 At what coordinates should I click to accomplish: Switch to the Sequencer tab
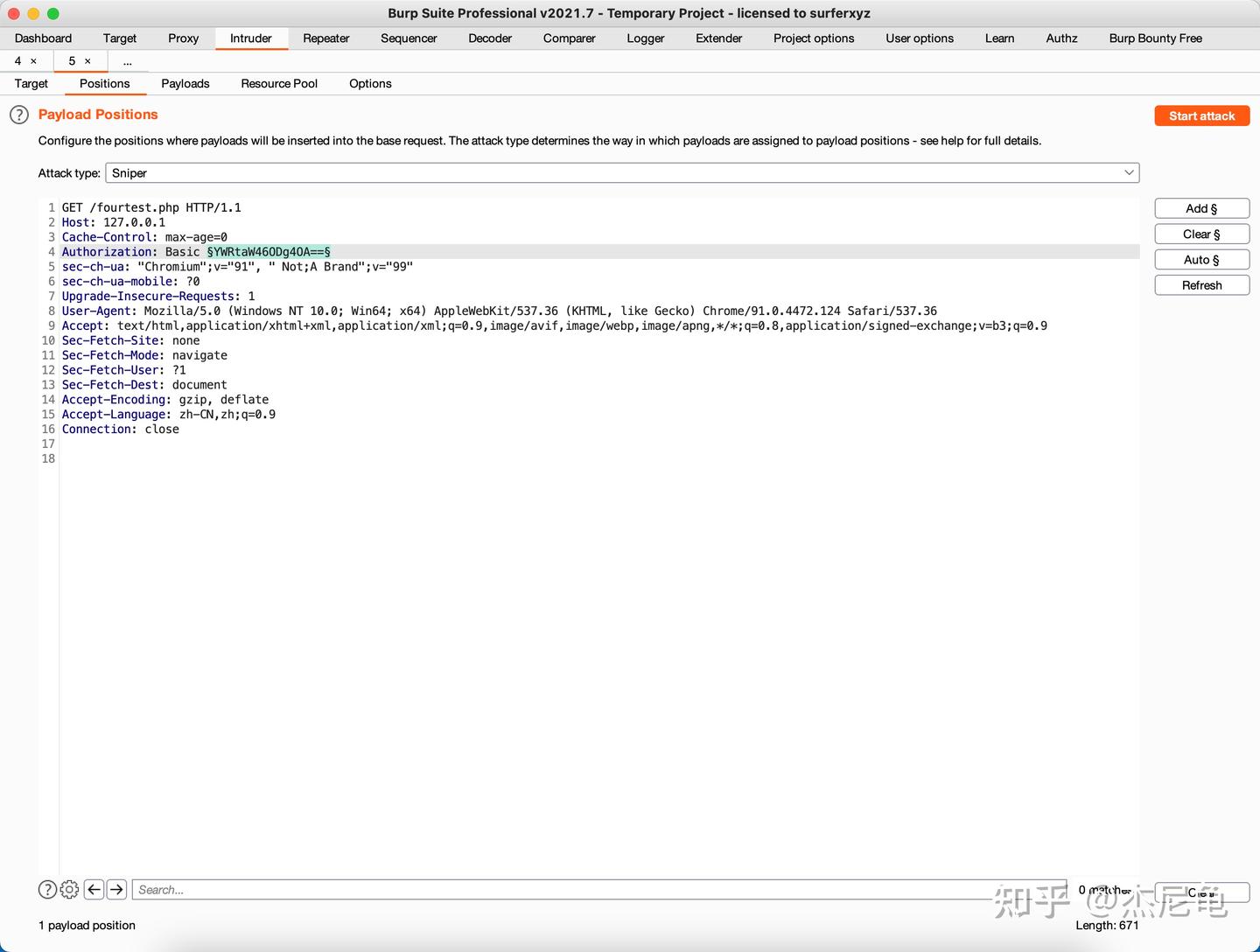(409, 38)
